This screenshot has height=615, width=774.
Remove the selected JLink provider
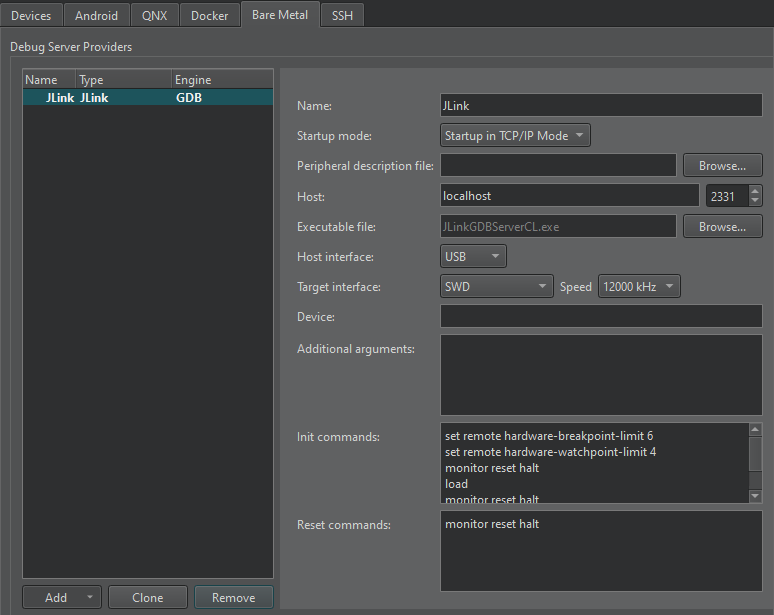(233, 597)
